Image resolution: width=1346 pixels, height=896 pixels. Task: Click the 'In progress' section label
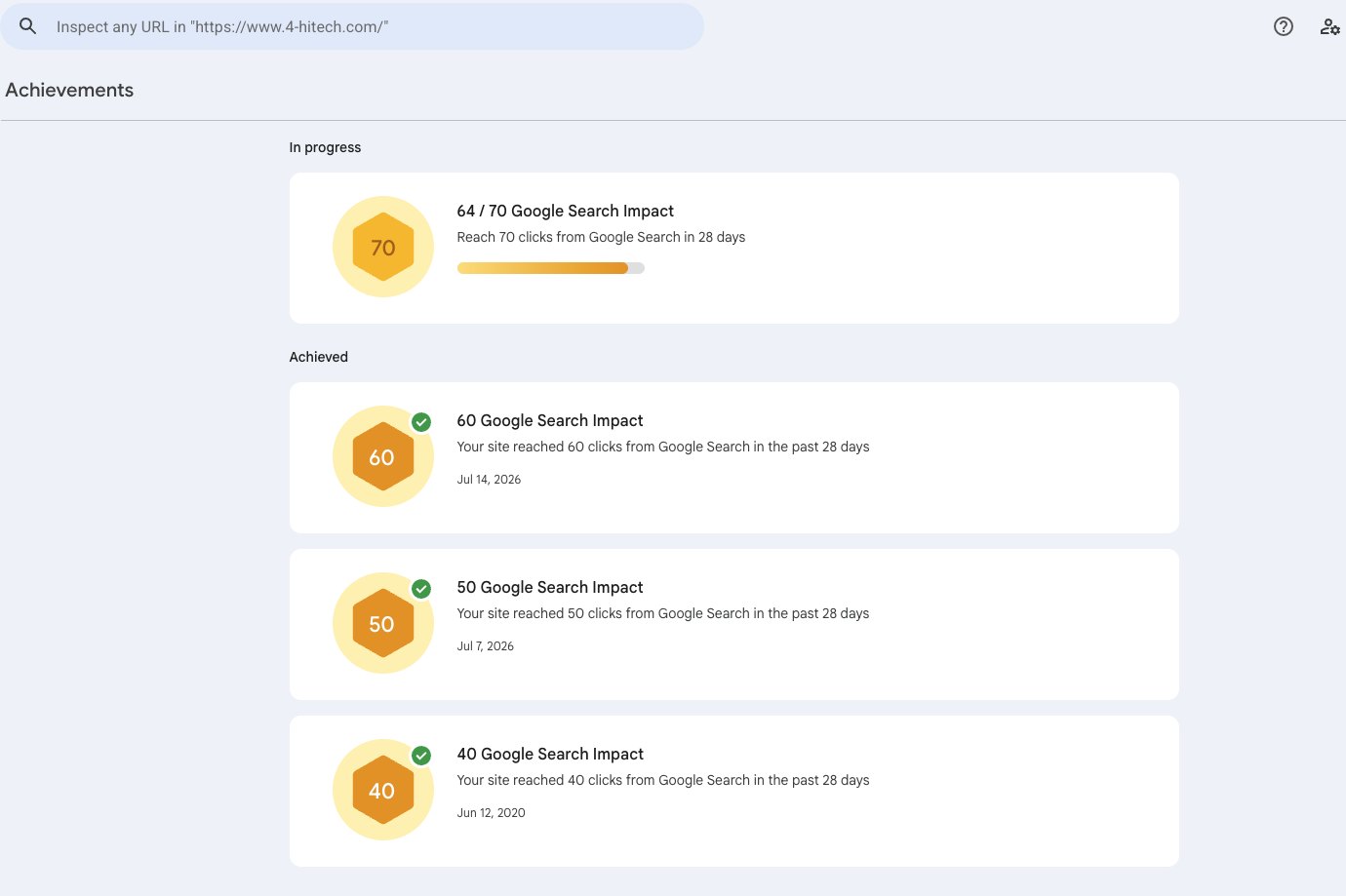(x=325, y=147)
